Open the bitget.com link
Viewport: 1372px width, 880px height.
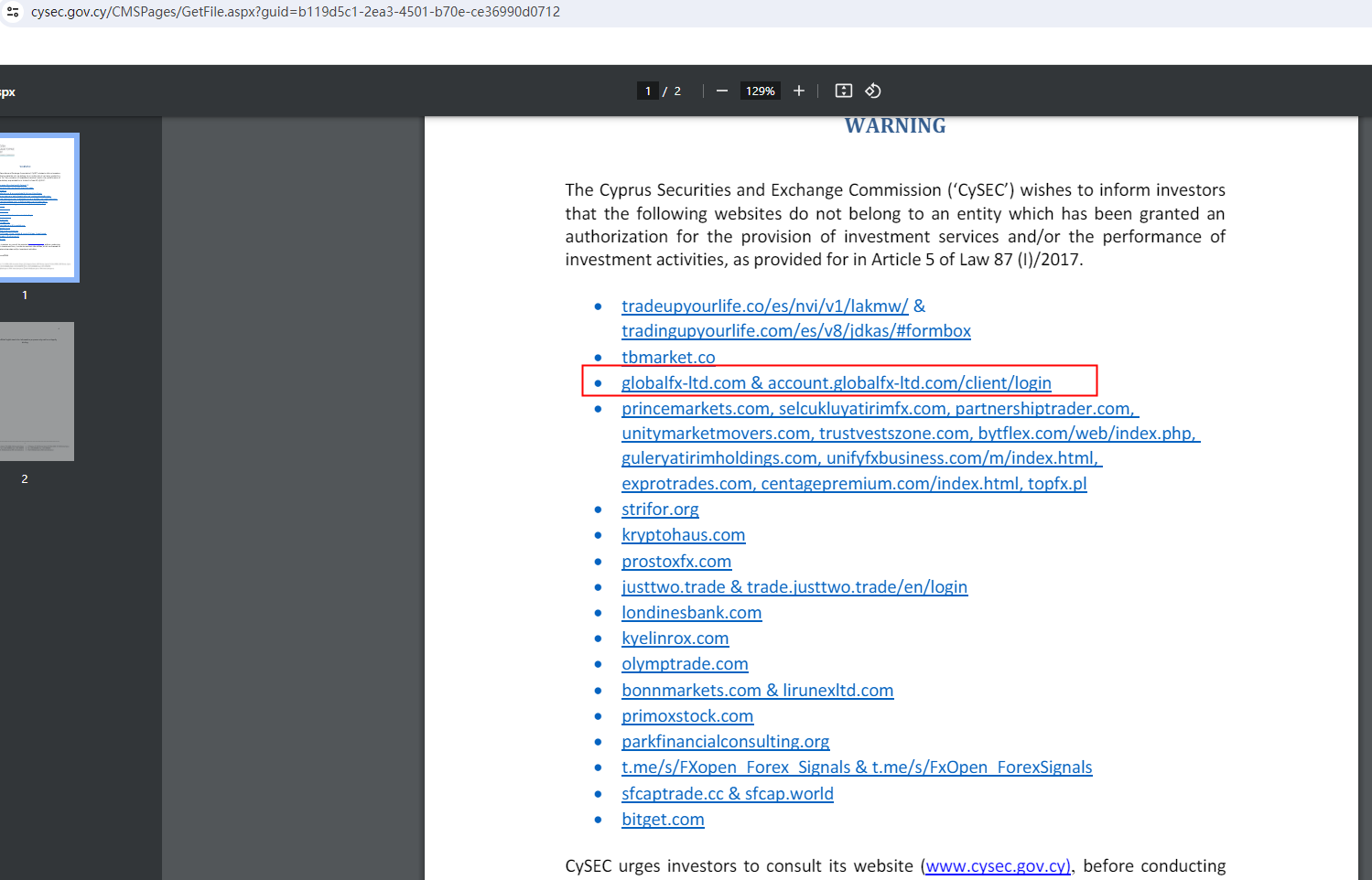pos(663,820)
